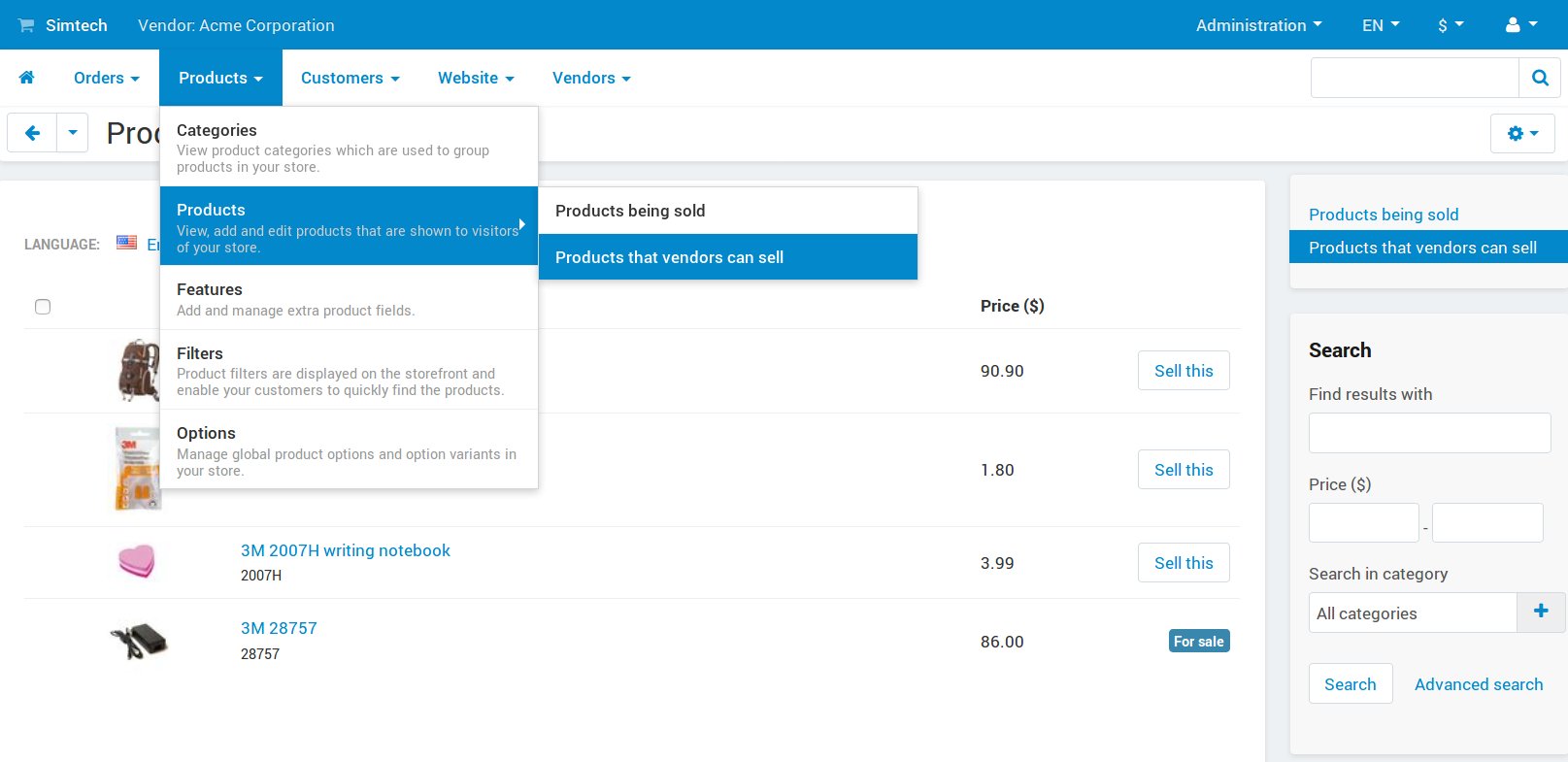Click the Search button in sidebar
Image resolution: width=1568 pixels, height=762 pixels.
[1351, 684]
